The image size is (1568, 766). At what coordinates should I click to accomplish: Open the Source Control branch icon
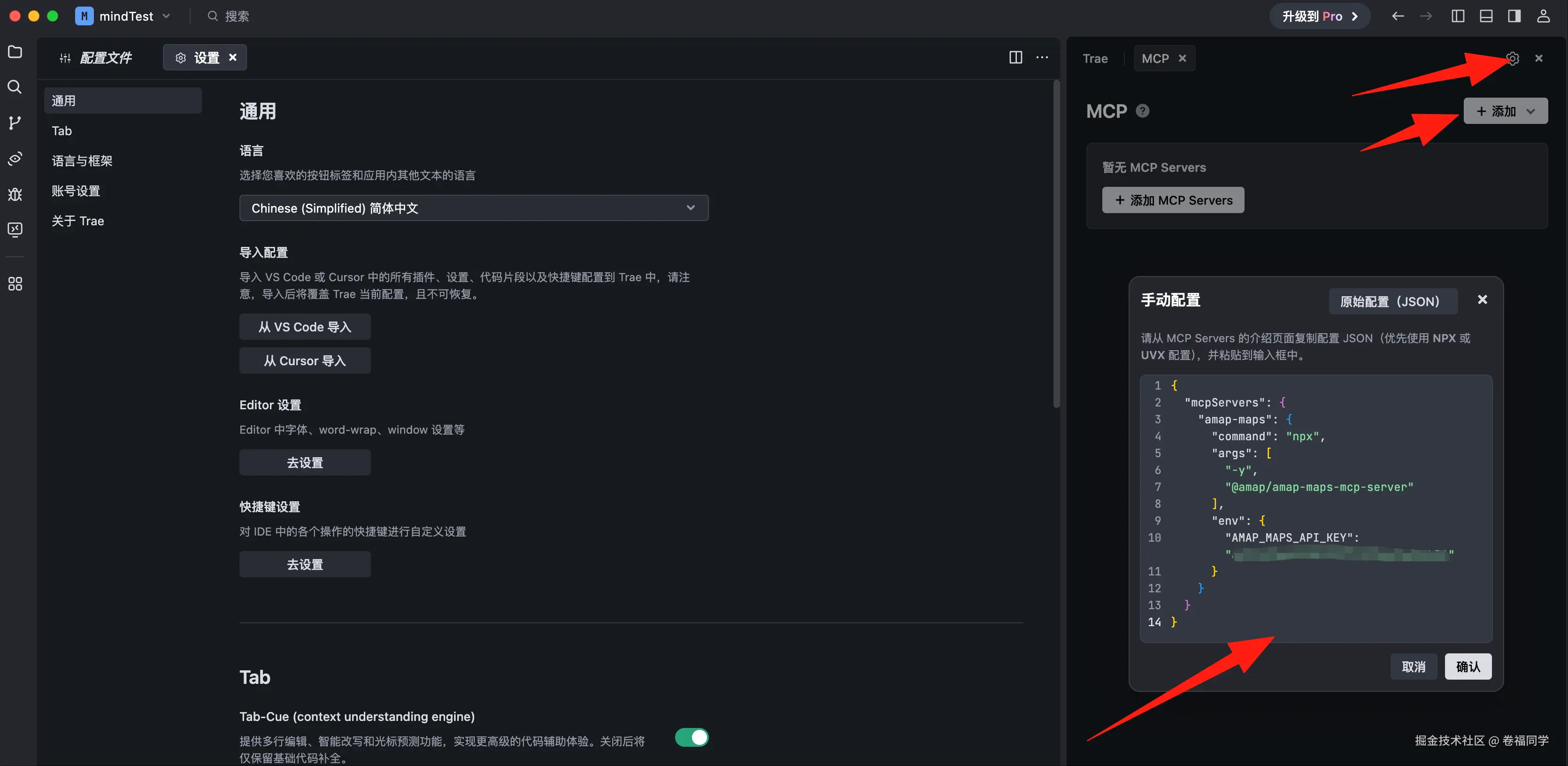(15, 123)
